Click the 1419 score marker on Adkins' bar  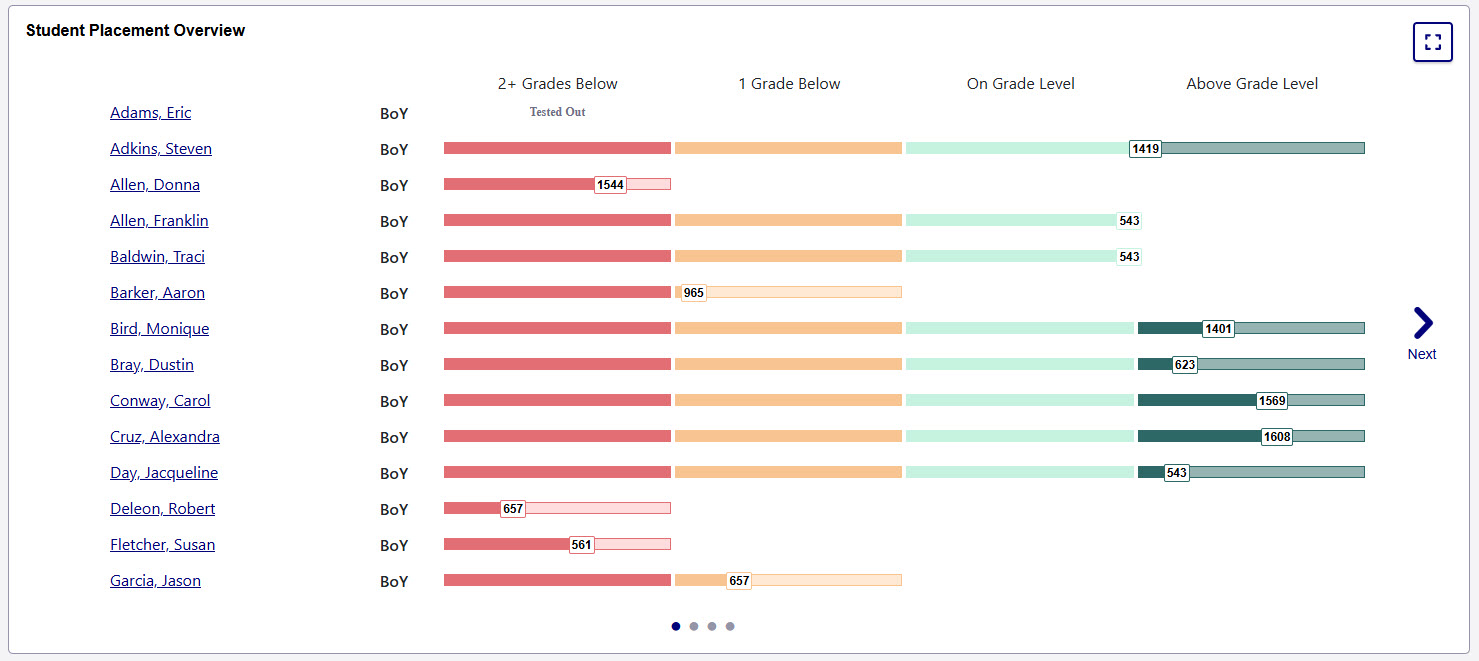[1144, 148]
